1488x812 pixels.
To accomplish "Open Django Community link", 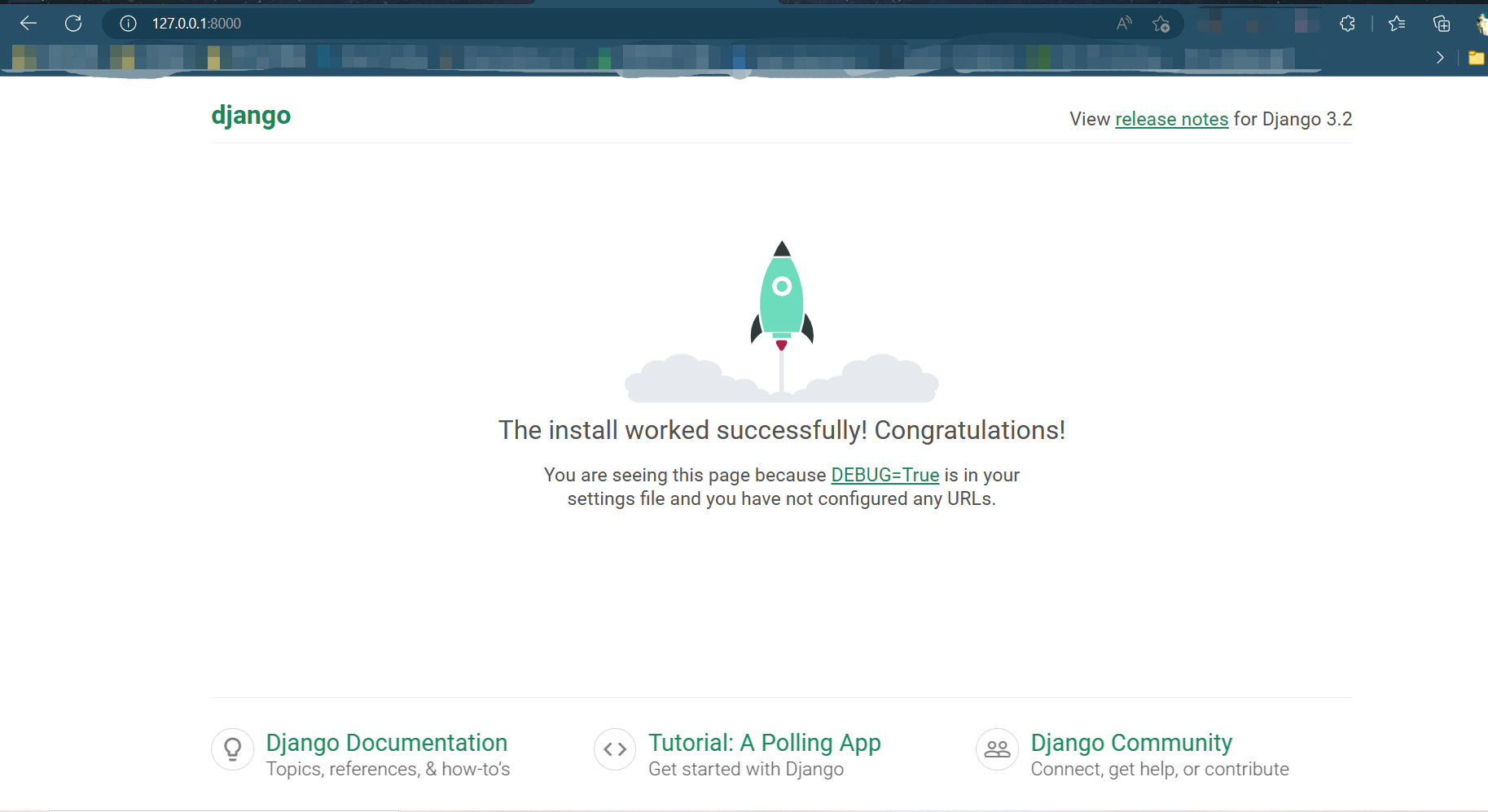I will tap(1131, 743).
